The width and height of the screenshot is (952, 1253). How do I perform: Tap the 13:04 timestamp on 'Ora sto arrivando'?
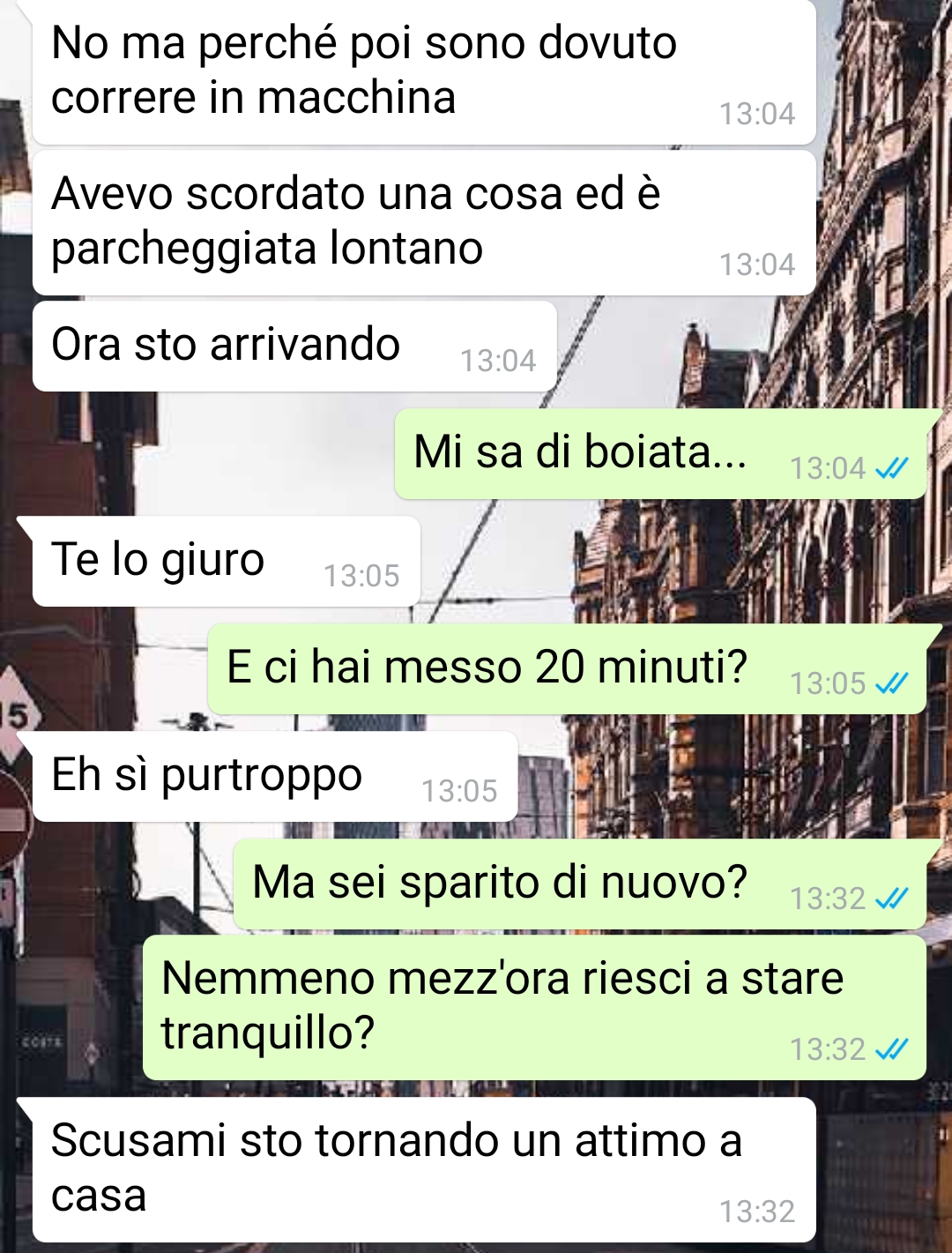(498, 361)
